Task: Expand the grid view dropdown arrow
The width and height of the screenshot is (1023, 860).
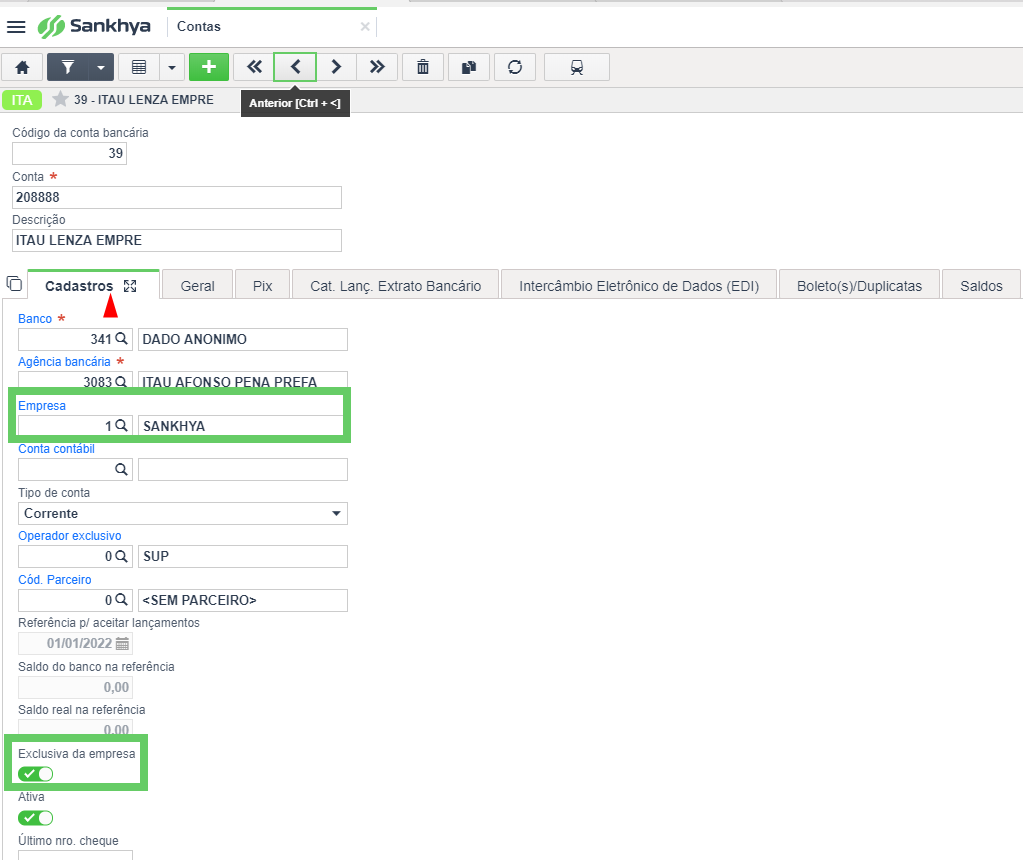Action: click(172, 67)
